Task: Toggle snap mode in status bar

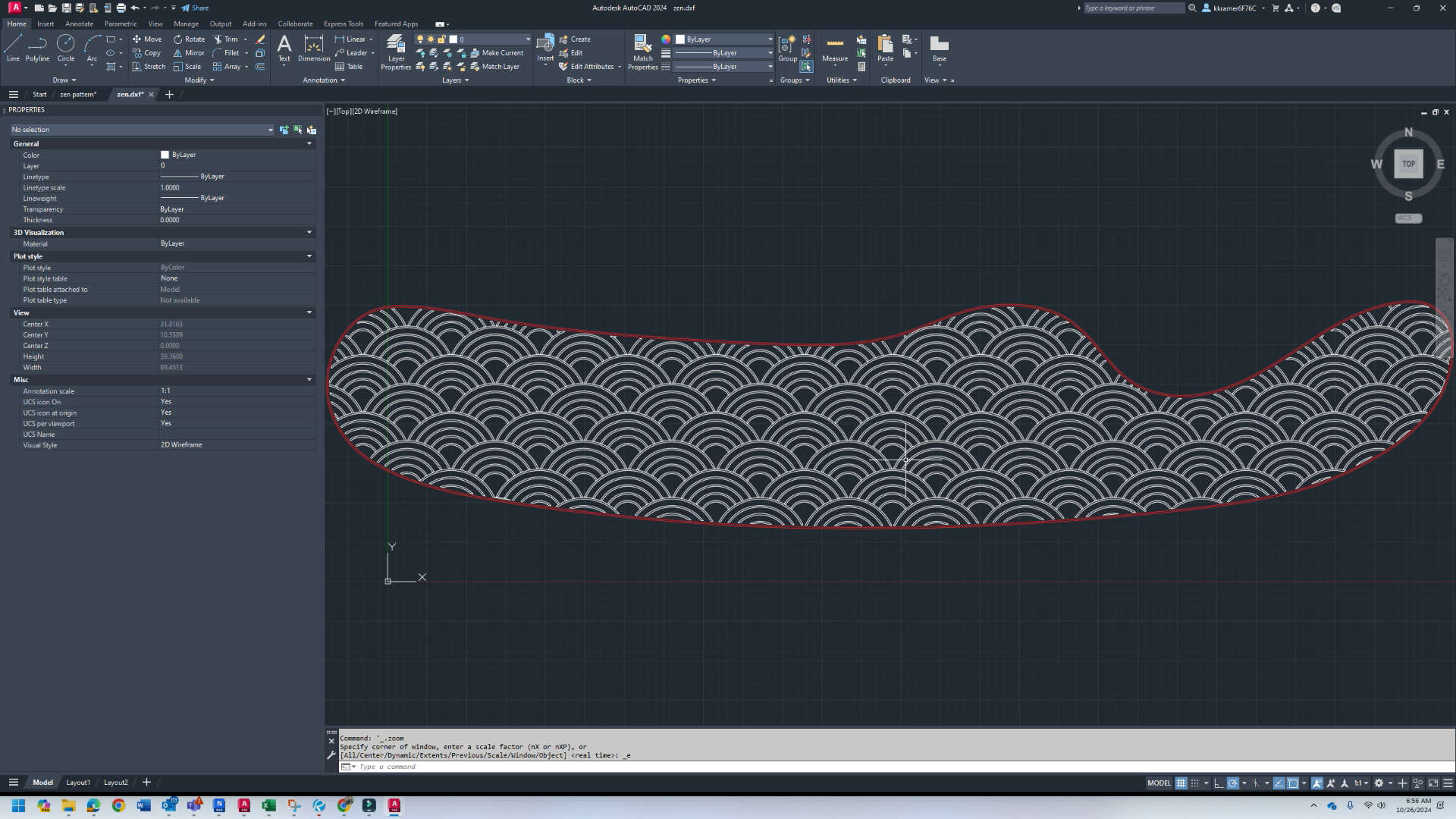Action: (x=1195, y=783)
